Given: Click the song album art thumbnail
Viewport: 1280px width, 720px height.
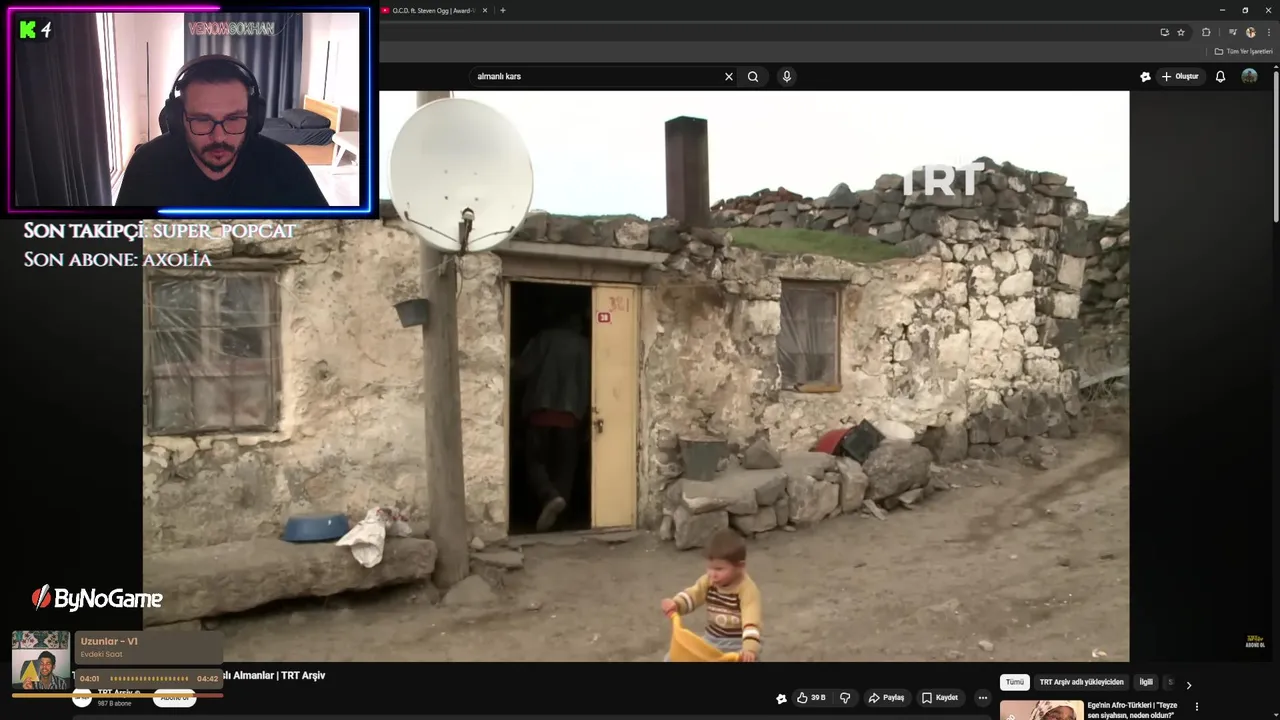Looking at the screenshot, I should coord(41,660).
